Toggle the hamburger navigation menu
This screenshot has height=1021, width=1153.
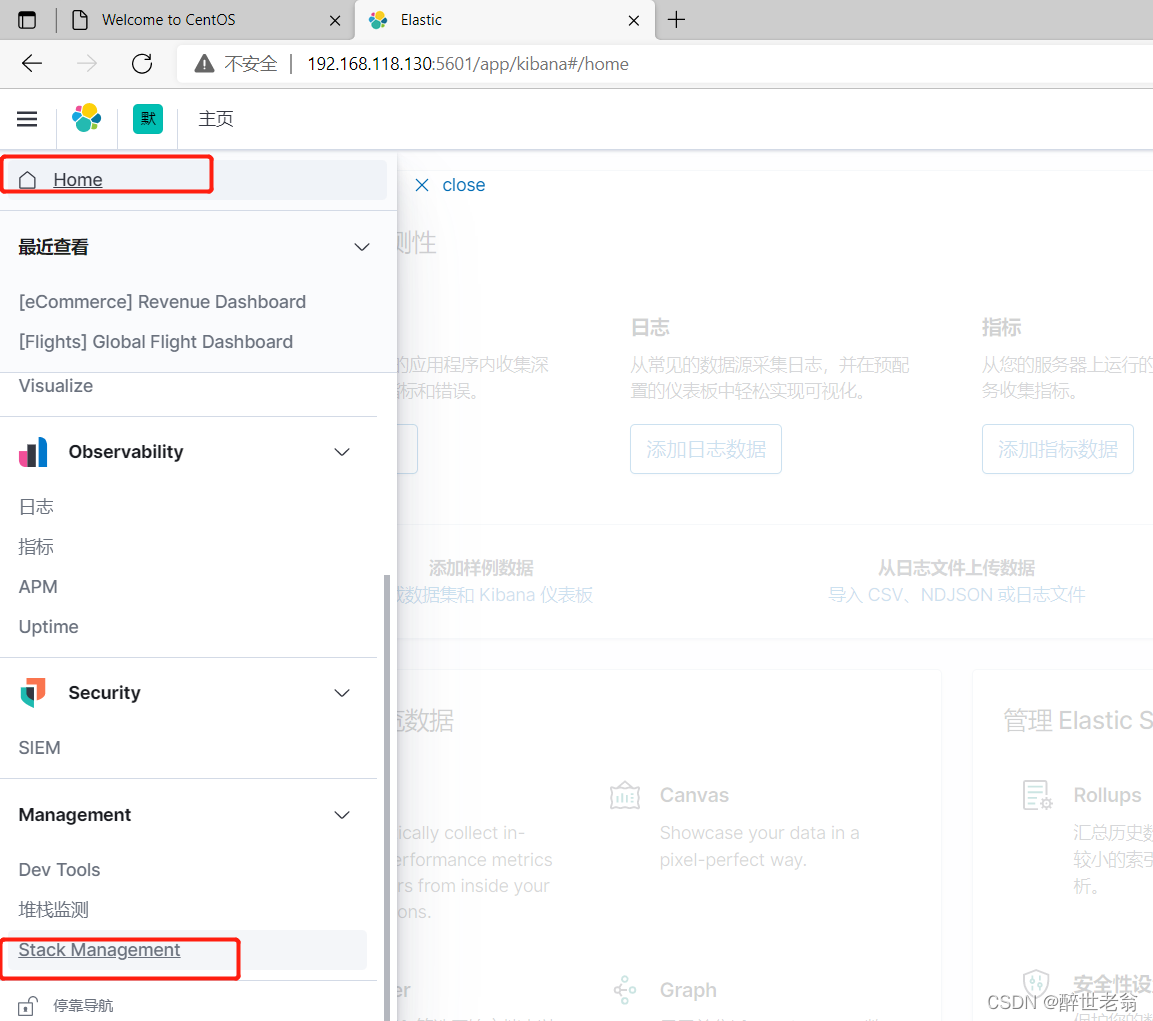pos(27,118)
